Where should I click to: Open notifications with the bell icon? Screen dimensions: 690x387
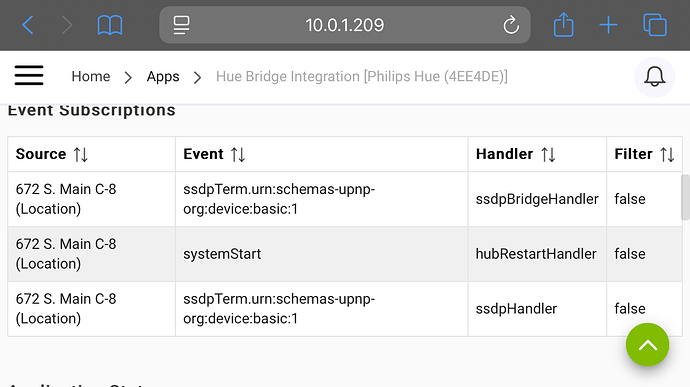coord(654,77)
